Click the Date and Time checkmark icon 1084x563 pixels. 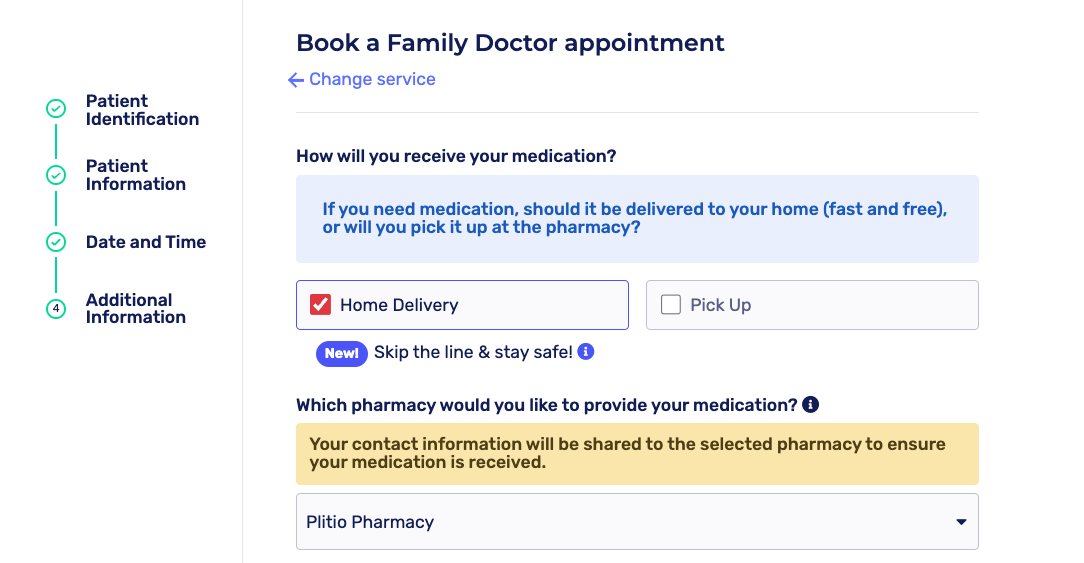[56, 242]
